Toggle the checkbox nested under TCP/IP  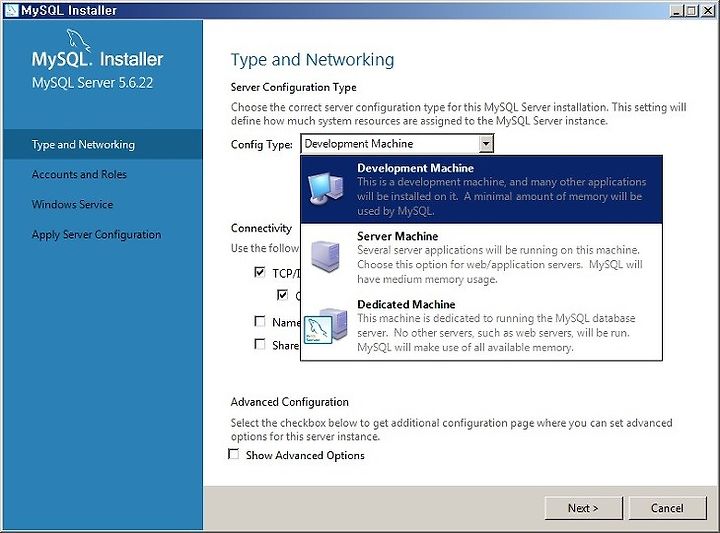[282, 295]
